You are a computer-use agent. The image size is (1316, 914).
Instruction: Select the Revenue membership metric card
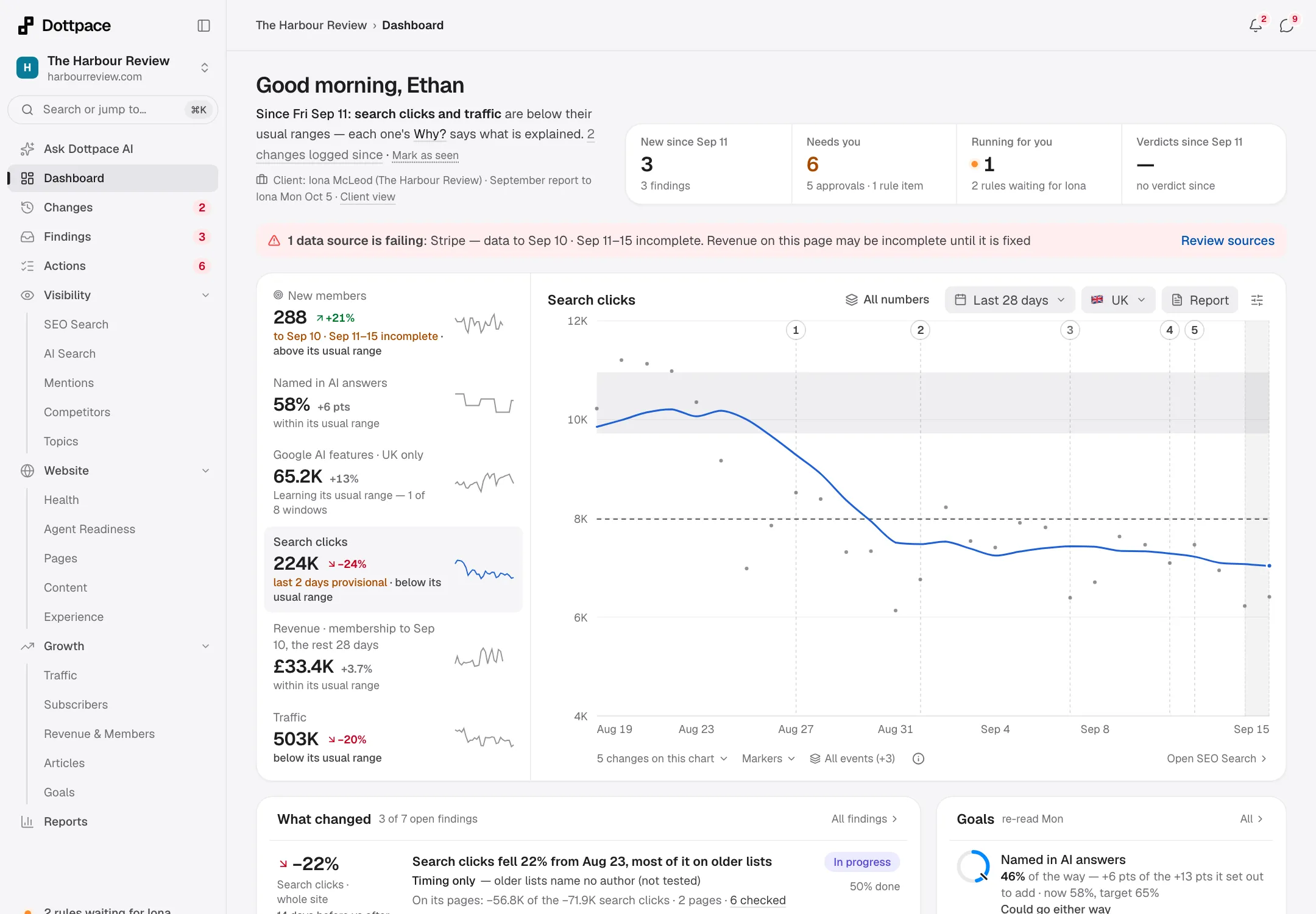(x=394, y=656)
